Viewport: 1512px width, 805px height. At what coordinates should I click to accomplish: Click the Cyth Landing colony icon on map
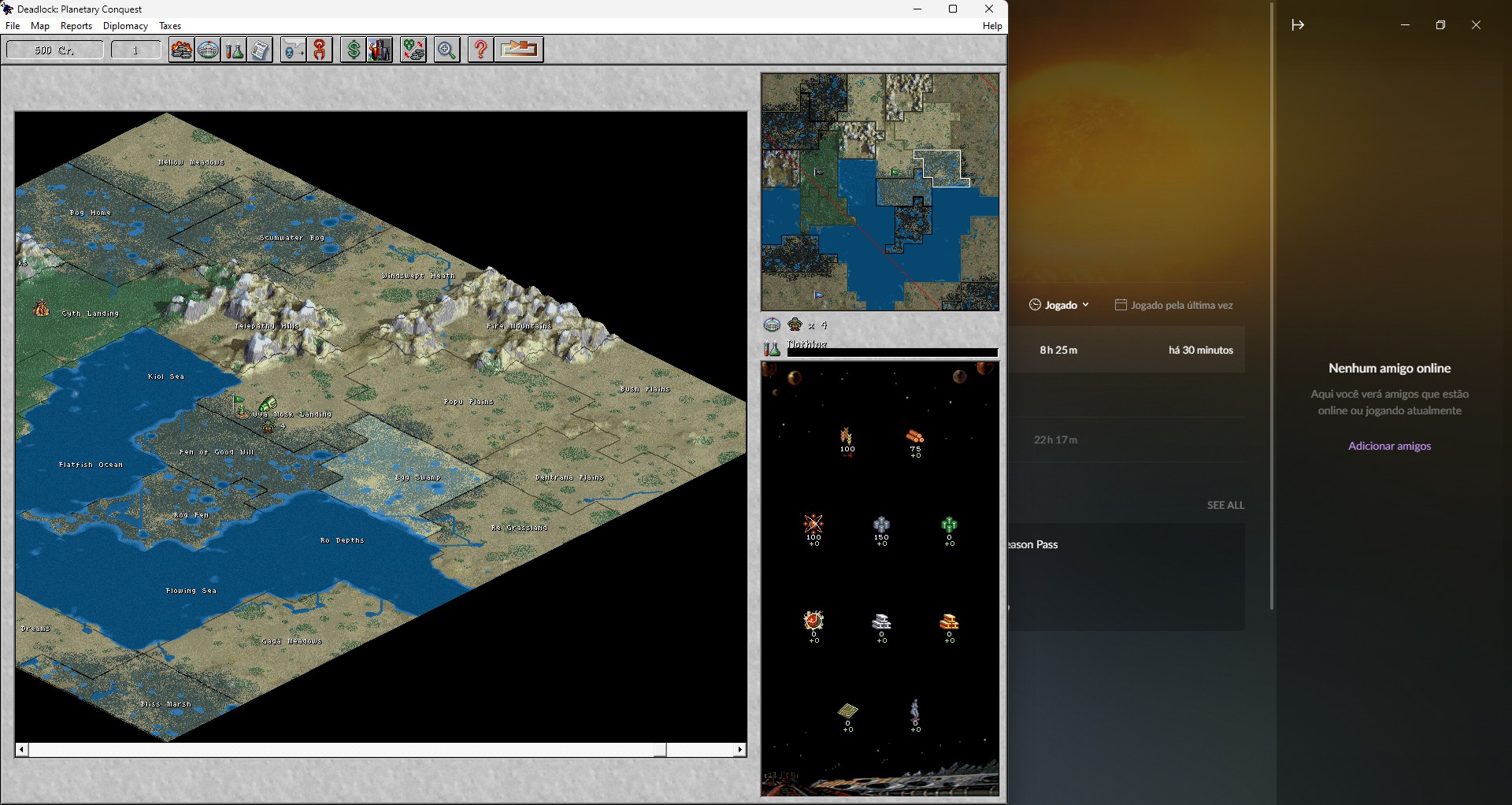point(41,308)
